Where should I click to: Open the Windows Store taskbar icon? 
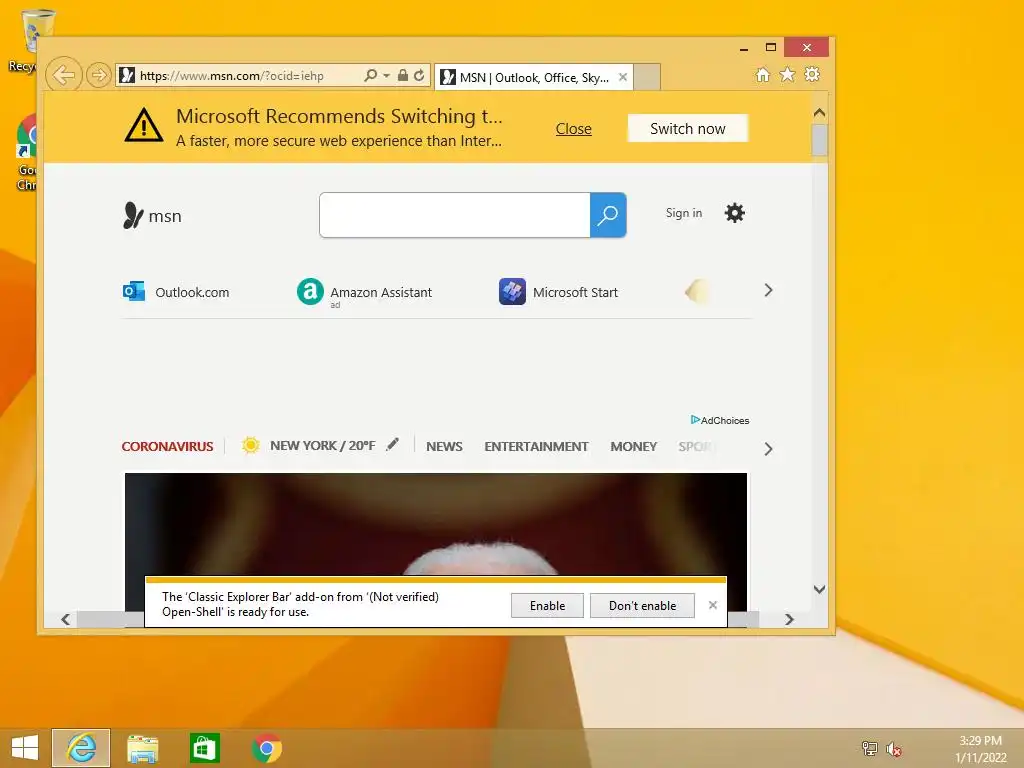(x=204, y=748)
